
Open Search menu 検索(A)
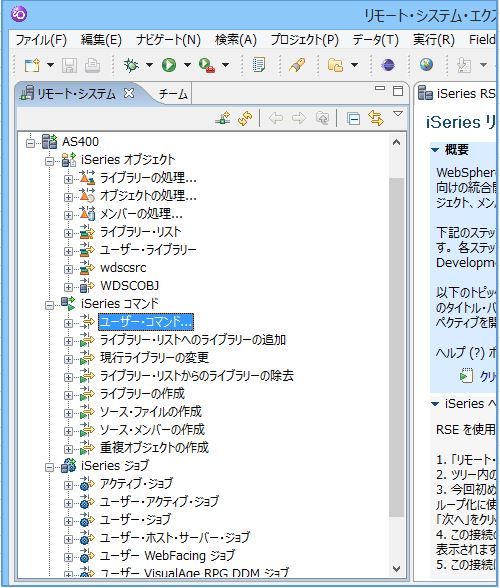(236, 40)
